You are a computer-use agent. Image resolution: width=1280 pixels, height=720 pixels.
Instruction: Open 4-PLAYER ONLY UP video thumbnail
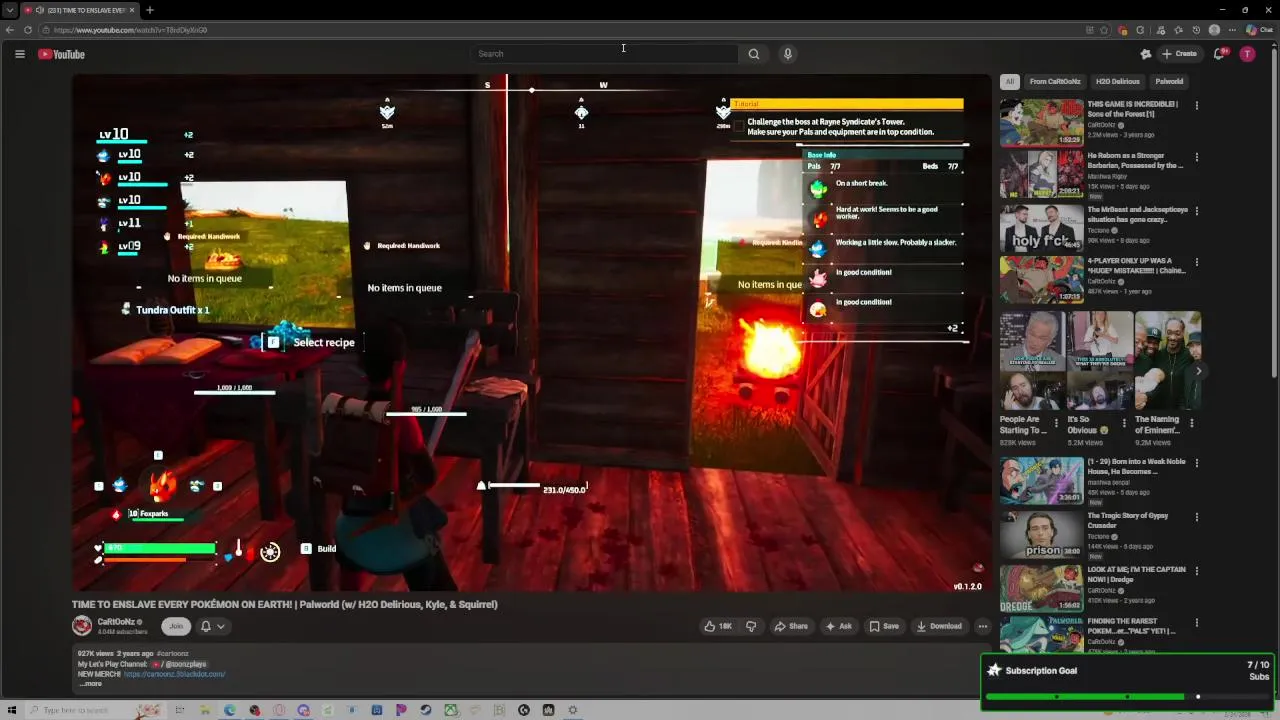click(1041, 280)
